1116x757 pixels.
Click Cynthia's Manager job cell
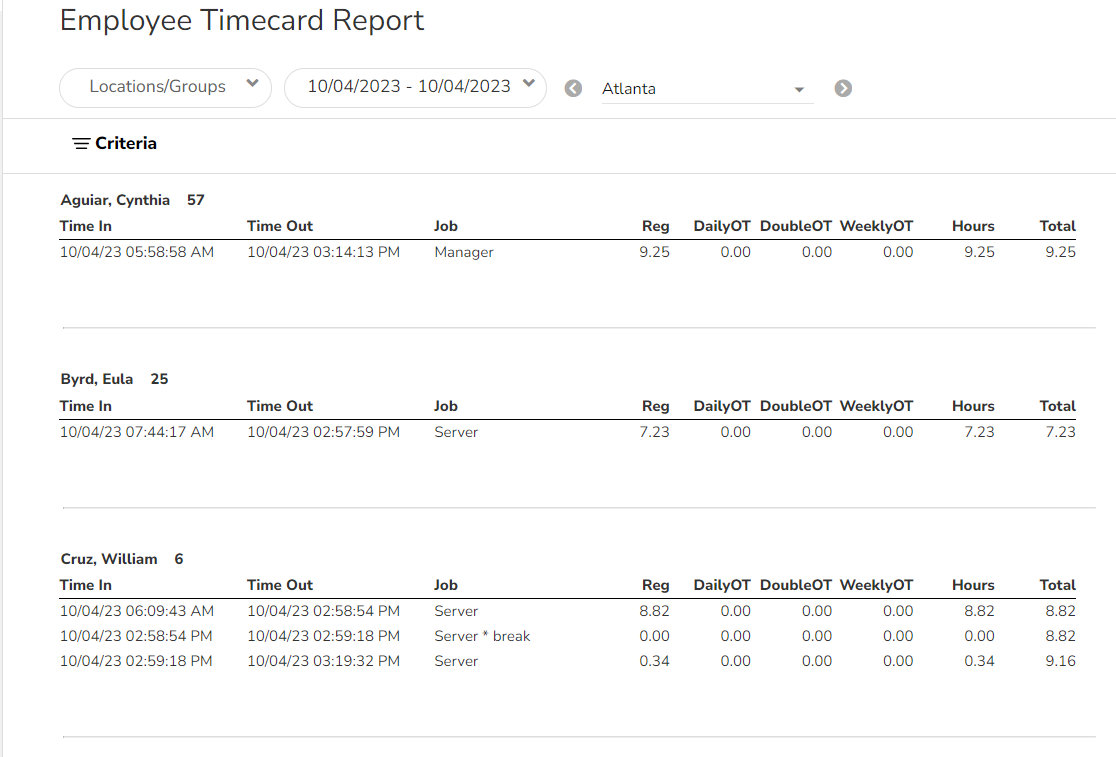tap(464, 252)
